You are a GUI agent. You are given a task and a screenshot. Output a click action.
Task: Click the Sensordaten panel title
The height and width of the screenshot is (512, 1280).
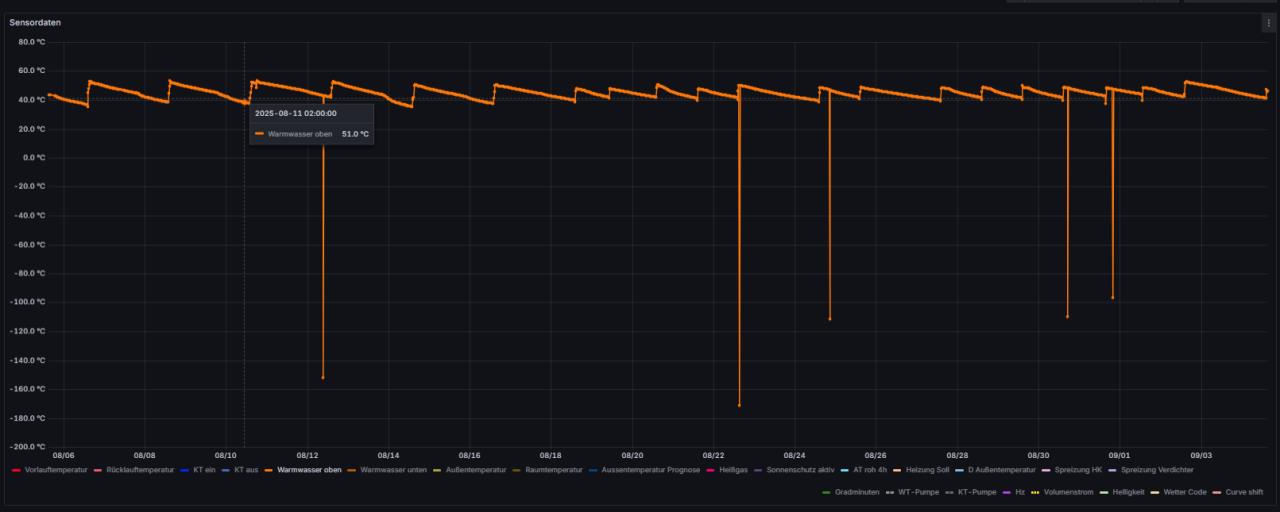(34, 21)
